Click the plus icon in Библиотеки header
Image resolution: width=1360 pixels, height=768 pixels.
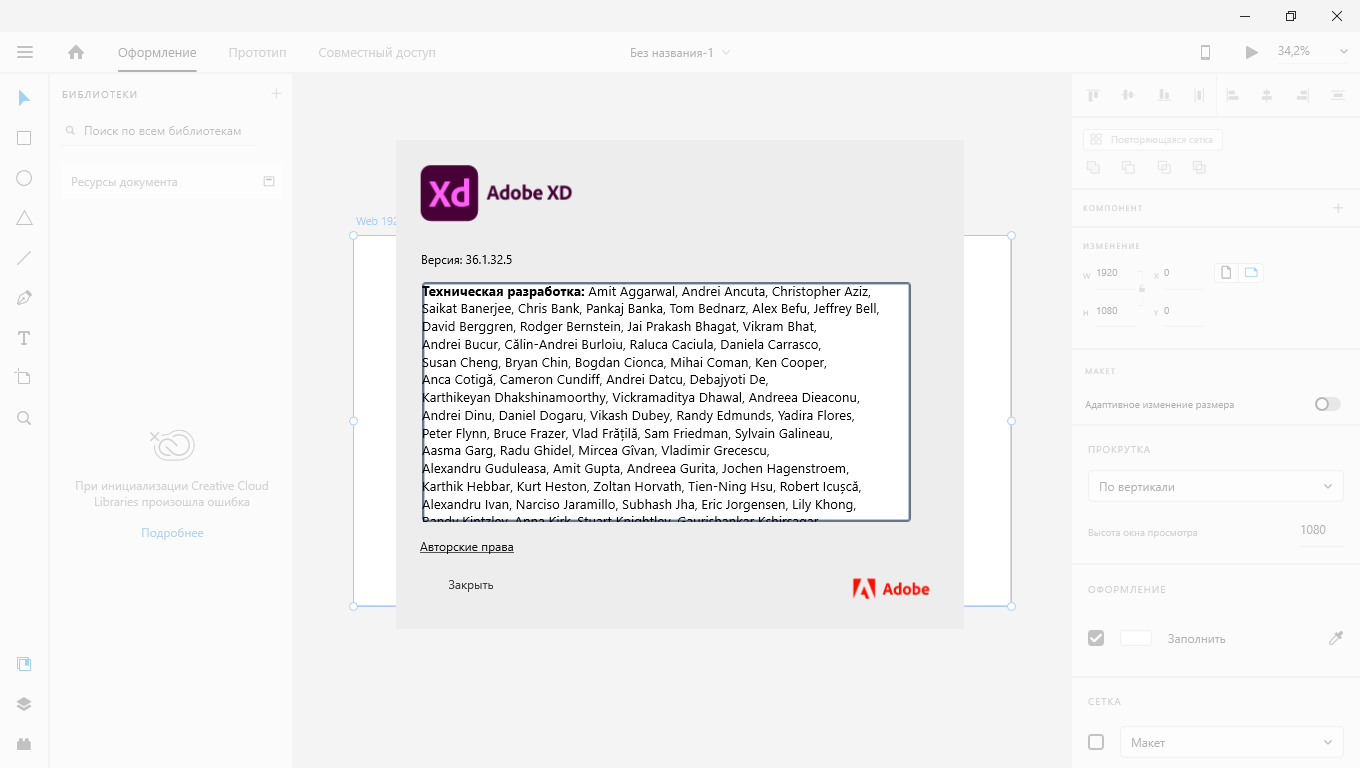tap(277, 94)
